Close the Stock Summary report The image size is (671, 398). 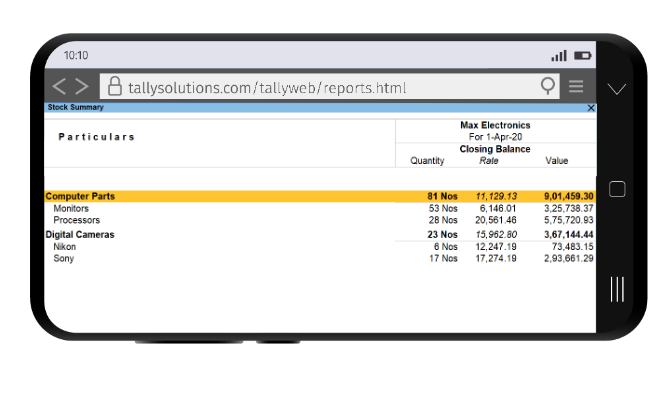coord(591,108)
